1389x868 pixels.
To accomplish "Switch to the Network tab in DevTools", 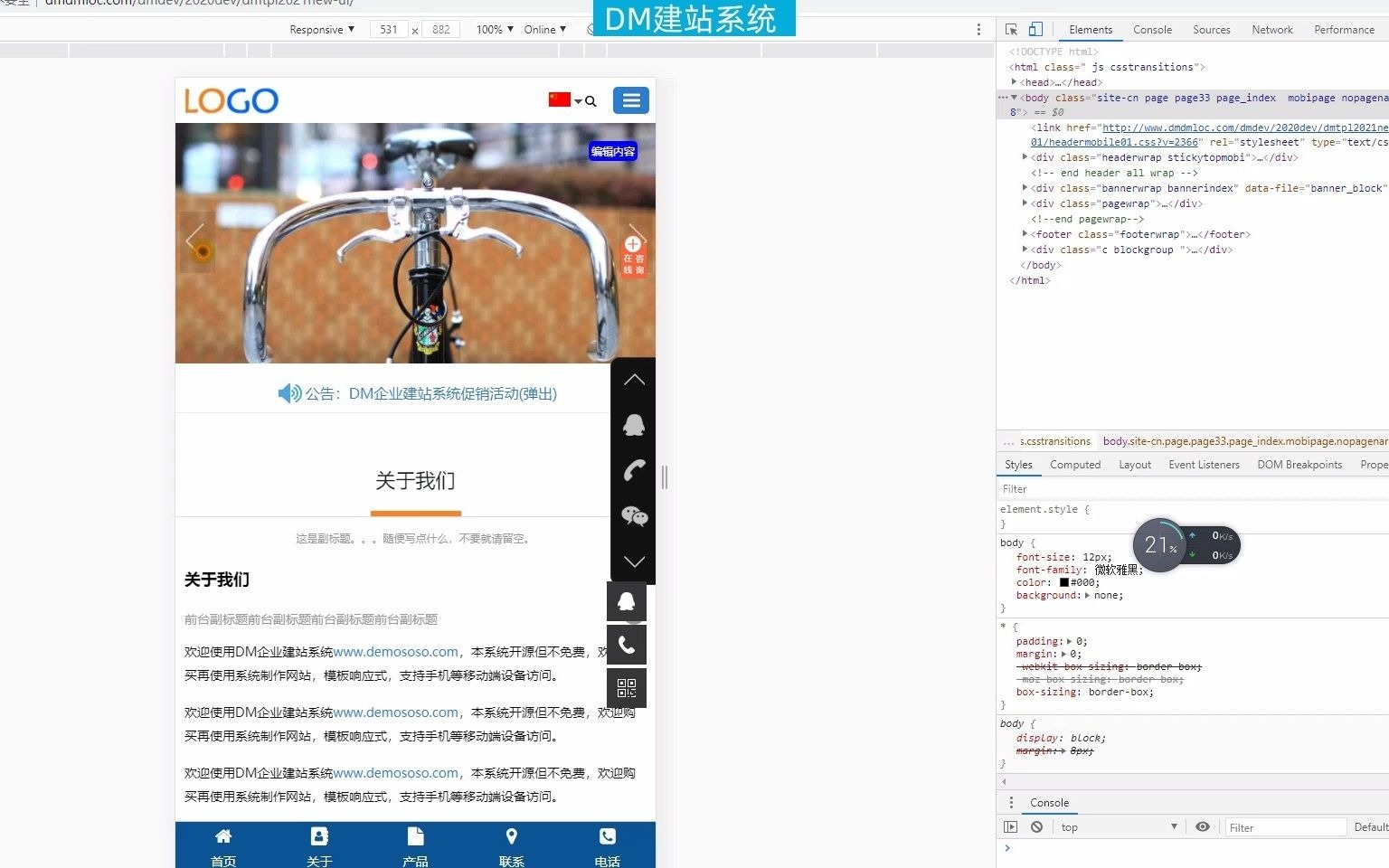I will [1271, 29].
